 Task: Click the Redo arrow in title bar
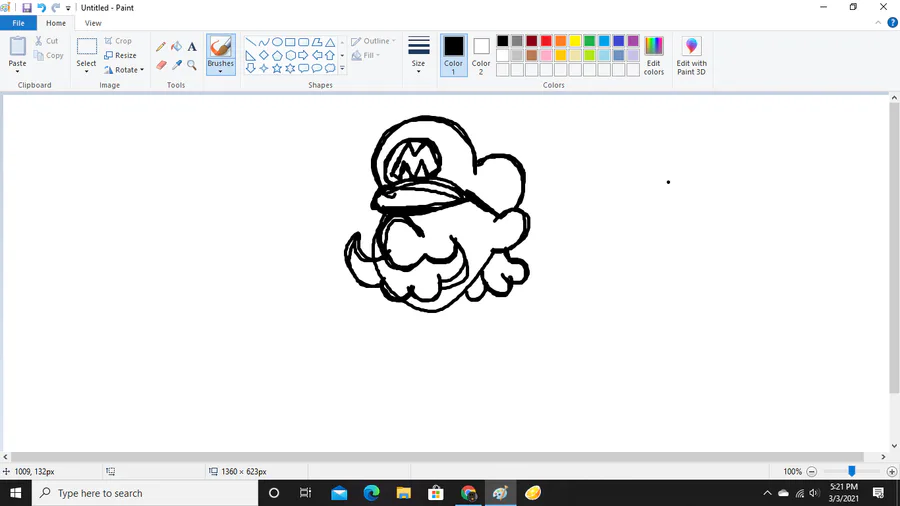[56, 7]
